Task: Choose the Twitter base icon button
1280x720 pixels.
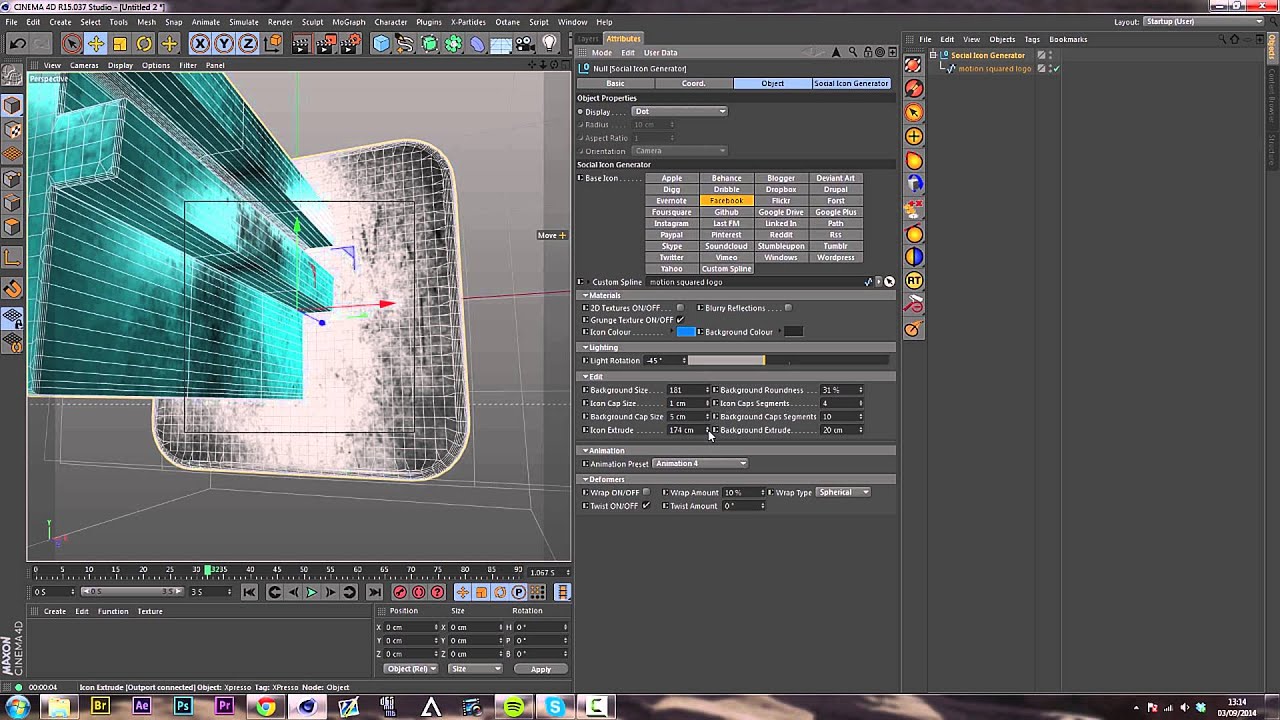Action: coord(671,257)
